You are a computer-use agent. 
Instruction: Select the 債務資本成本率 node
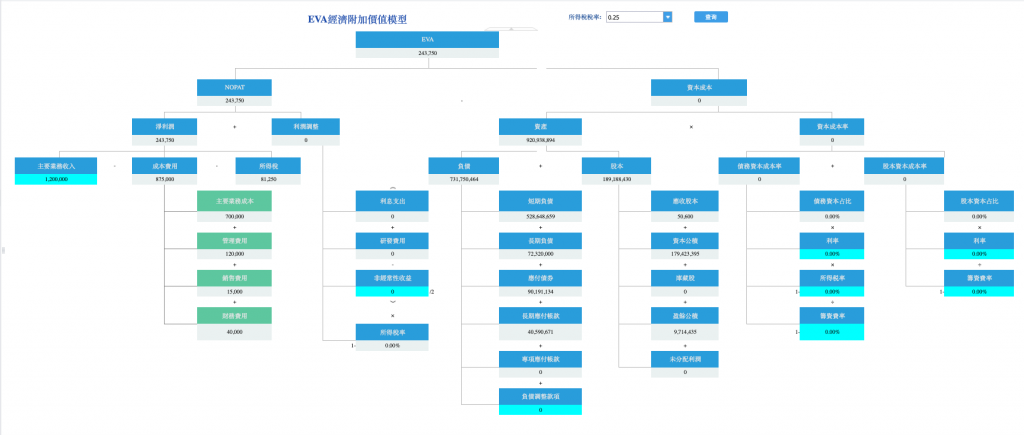tap(759, 166)
